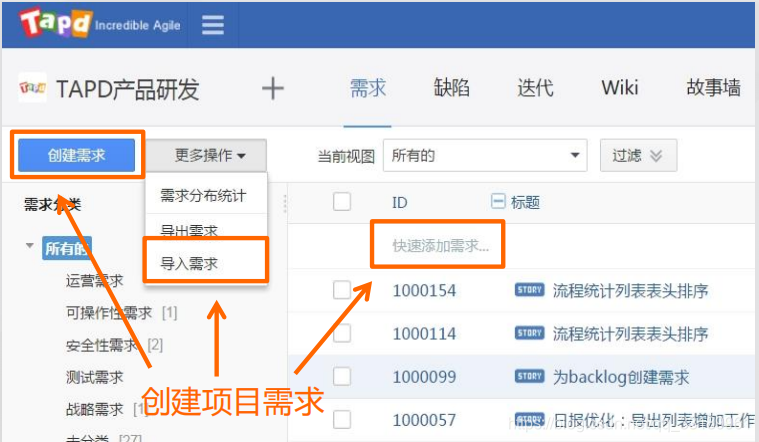Select 可操作性需求 category
759x442 pixels.
pos(109,313)
